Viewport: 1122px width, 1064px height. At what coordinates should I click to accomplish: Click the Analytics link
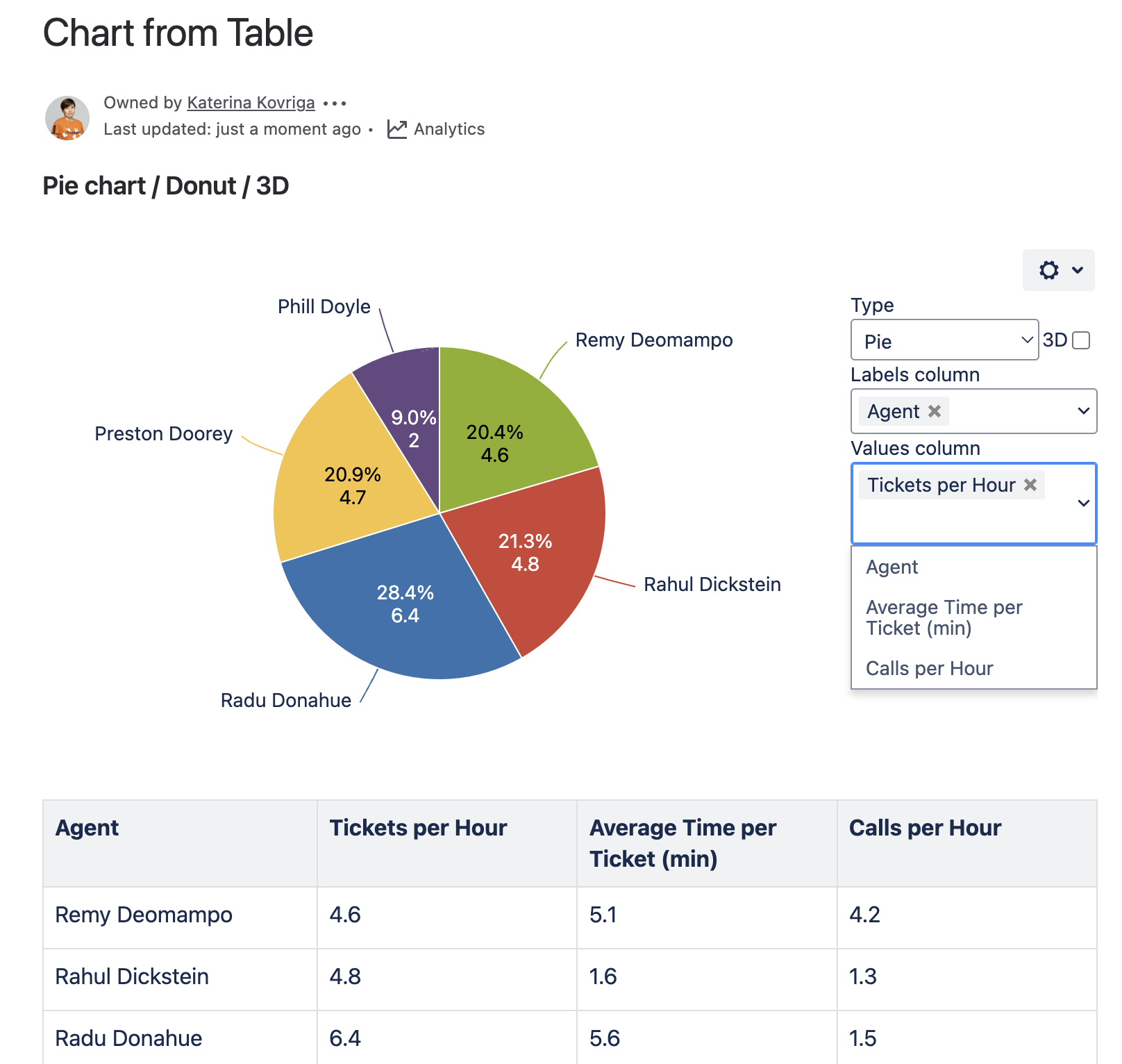pos(449,129)
